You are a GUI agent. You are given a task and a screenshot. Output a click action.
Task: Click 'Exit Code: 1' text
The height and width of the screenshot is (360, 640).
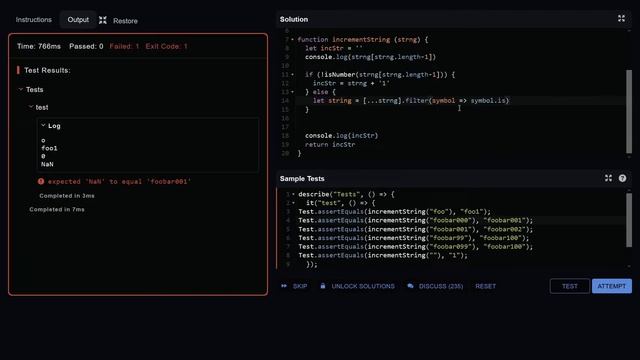coord(166,46)
